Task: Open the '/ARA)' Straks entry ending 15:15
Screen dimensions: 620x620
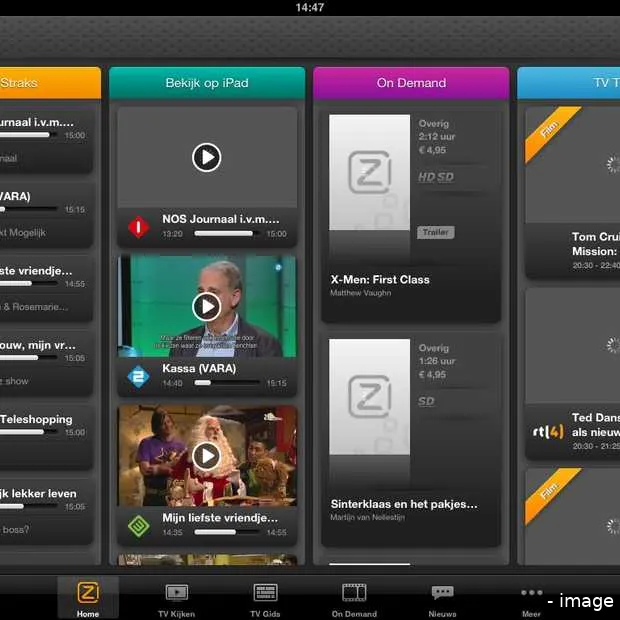Action: click(x=46, y=214)
